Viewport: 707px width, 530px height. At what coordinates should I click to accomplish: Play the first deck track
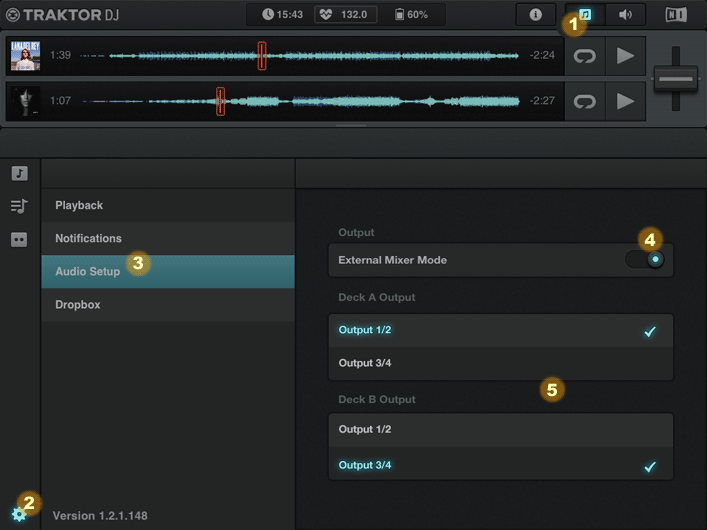coord(625,56)
